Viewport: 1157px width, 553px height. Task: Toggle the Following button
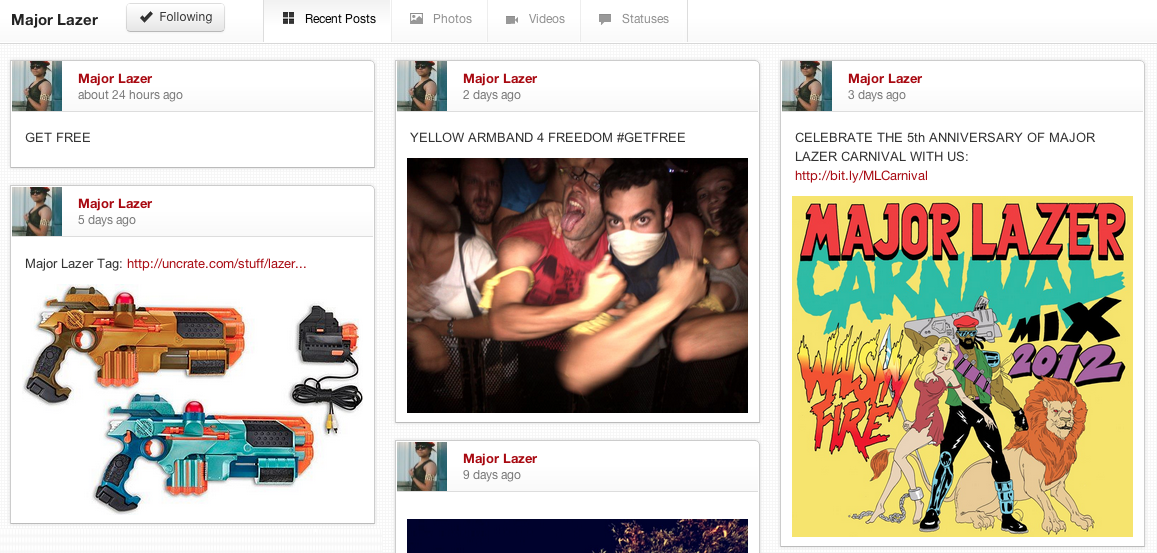[175, 17]
